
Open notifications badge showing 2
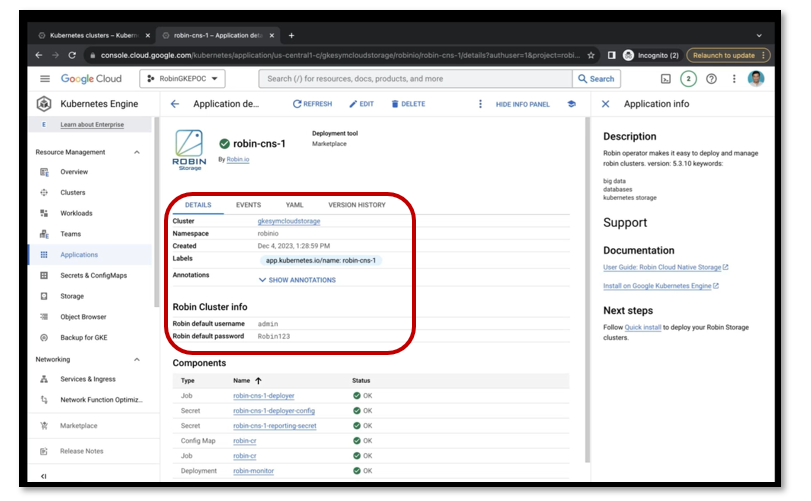point(688,79)
